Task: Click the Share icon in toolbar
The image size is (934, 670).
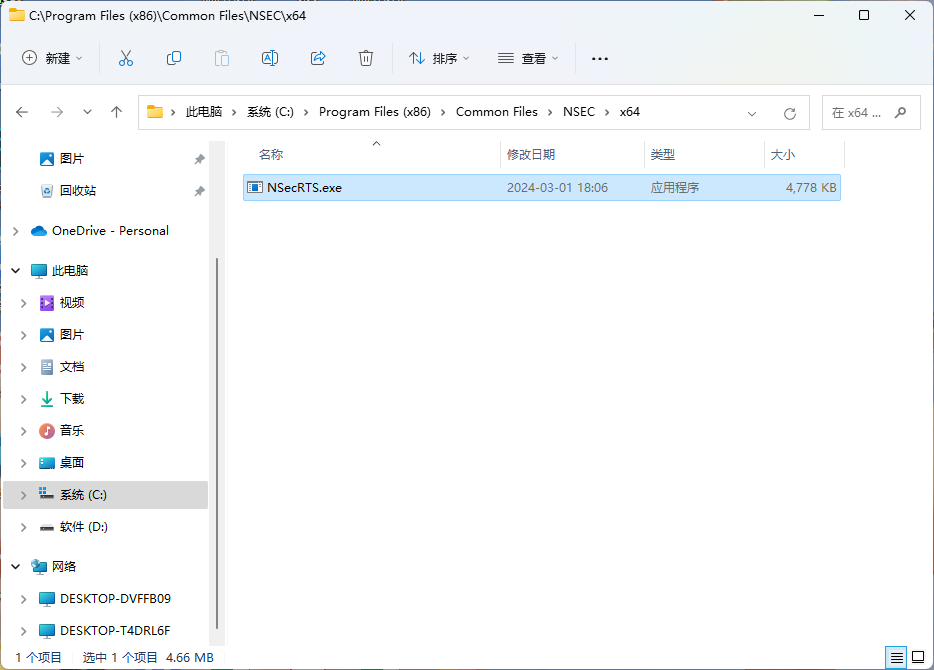Action: [318, 58]
